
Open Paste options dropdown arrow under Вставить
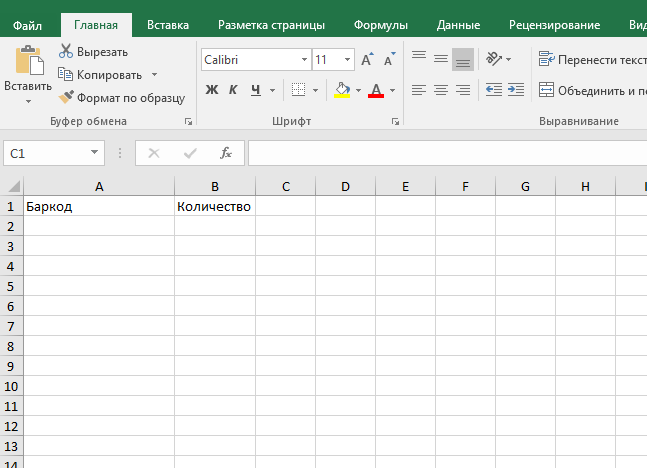click(x=28, y=102)
